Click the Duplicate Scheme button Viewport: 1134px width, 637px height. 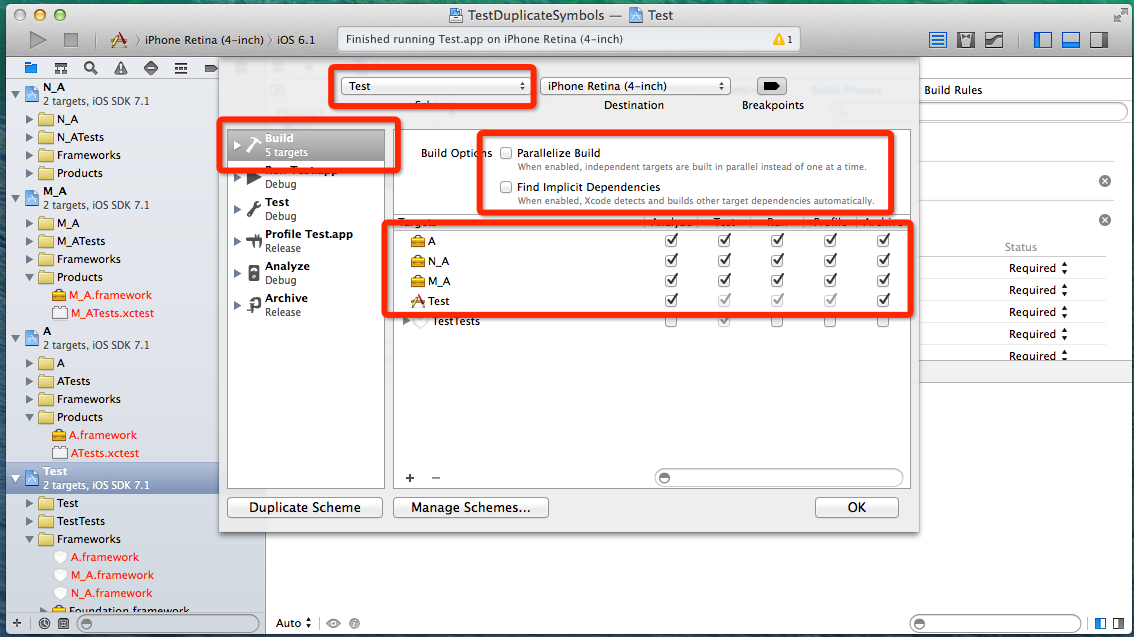pos(304,508)
